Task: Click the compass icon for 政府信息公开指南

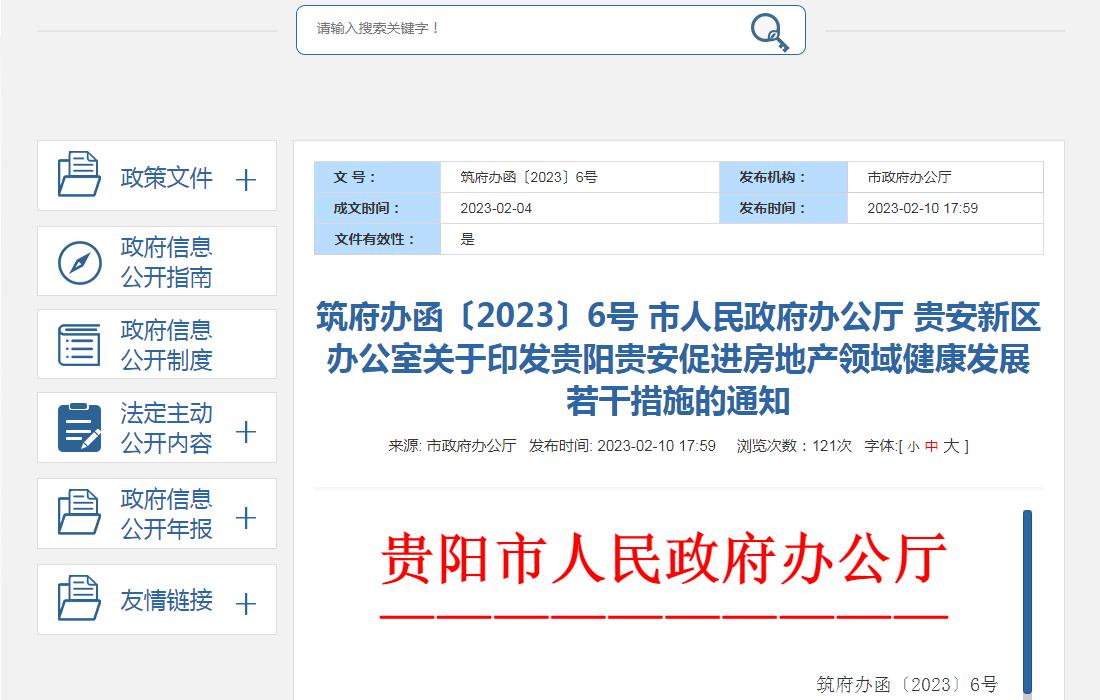Action: [79, 262]
